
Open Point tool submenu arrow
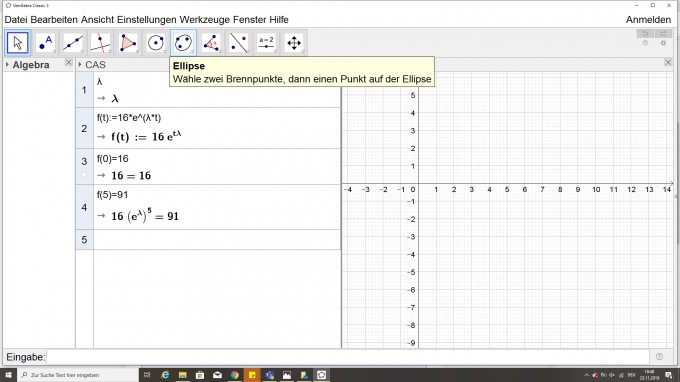[54, 52]
